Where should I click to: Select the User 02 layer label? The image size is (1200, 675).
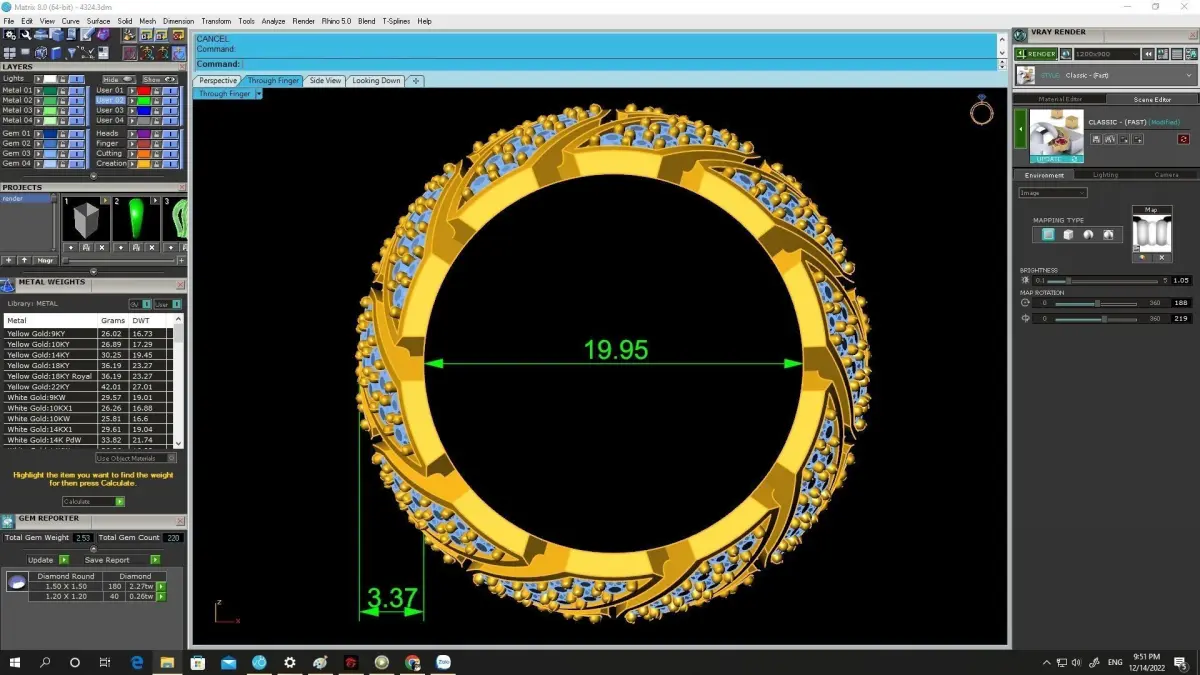pyautogui.click(x=110, y=101)
